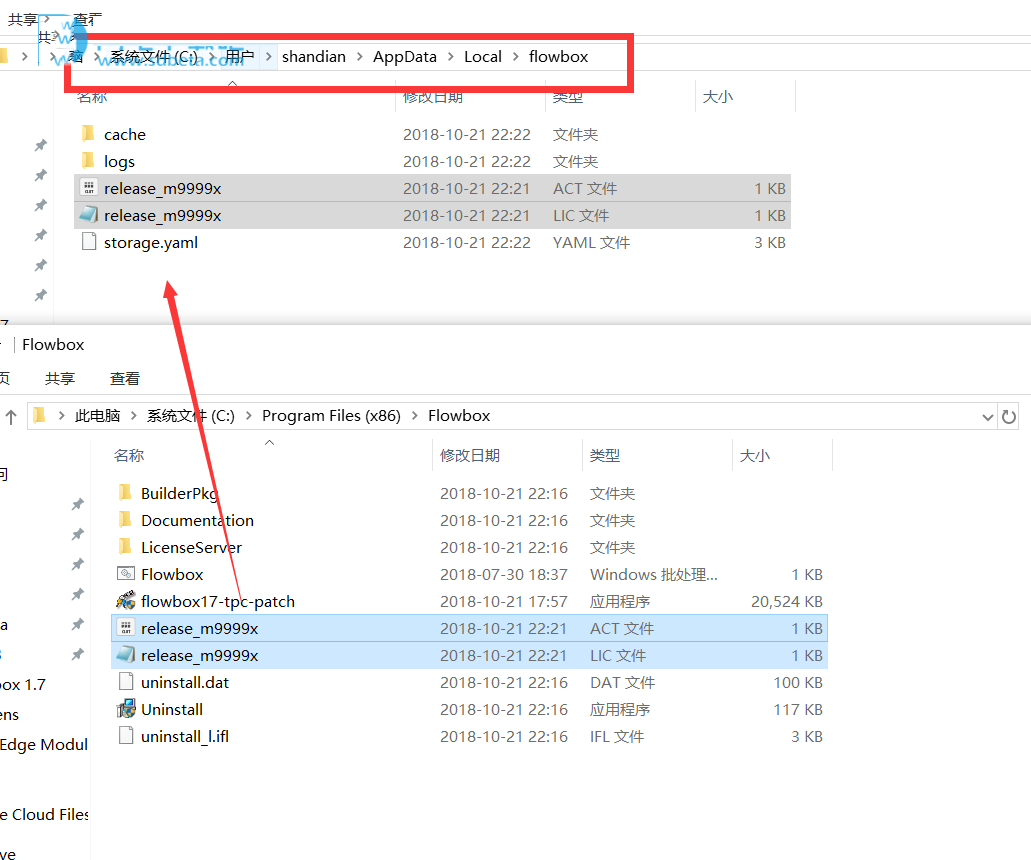Expand chevron after Local breadcrumb

coord(516,57)
